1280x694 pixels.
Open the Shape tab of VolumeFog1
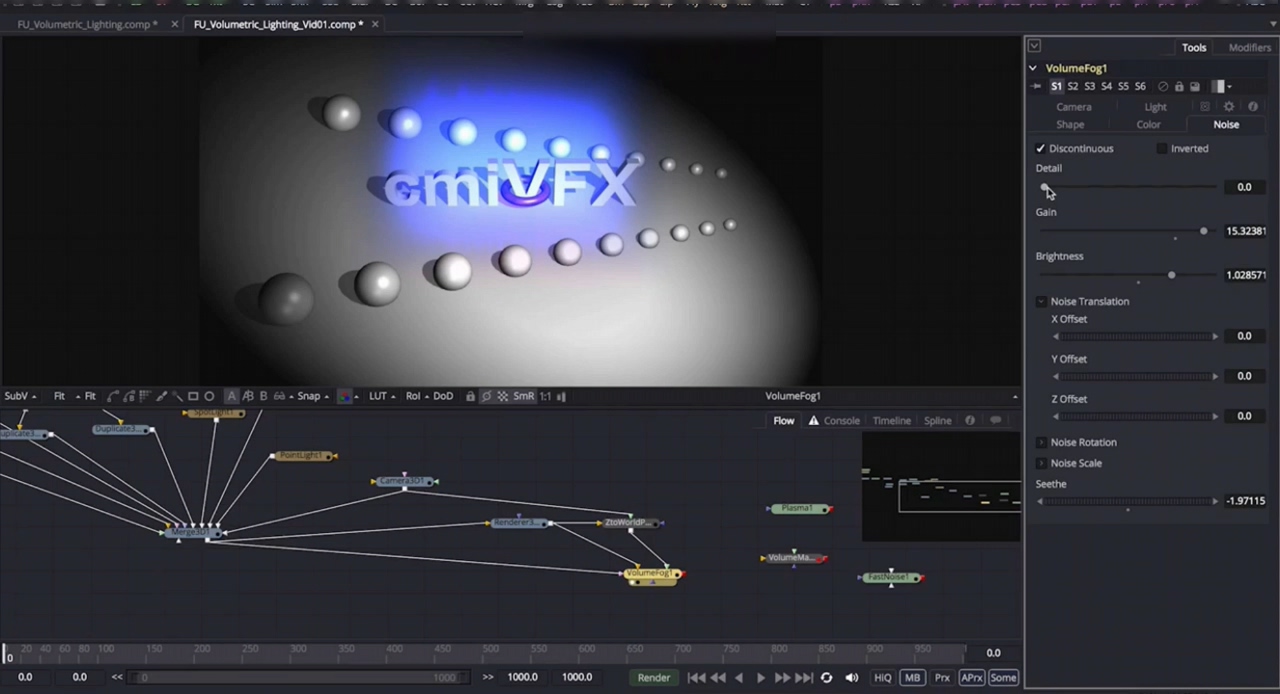[x=1070, y=125]
